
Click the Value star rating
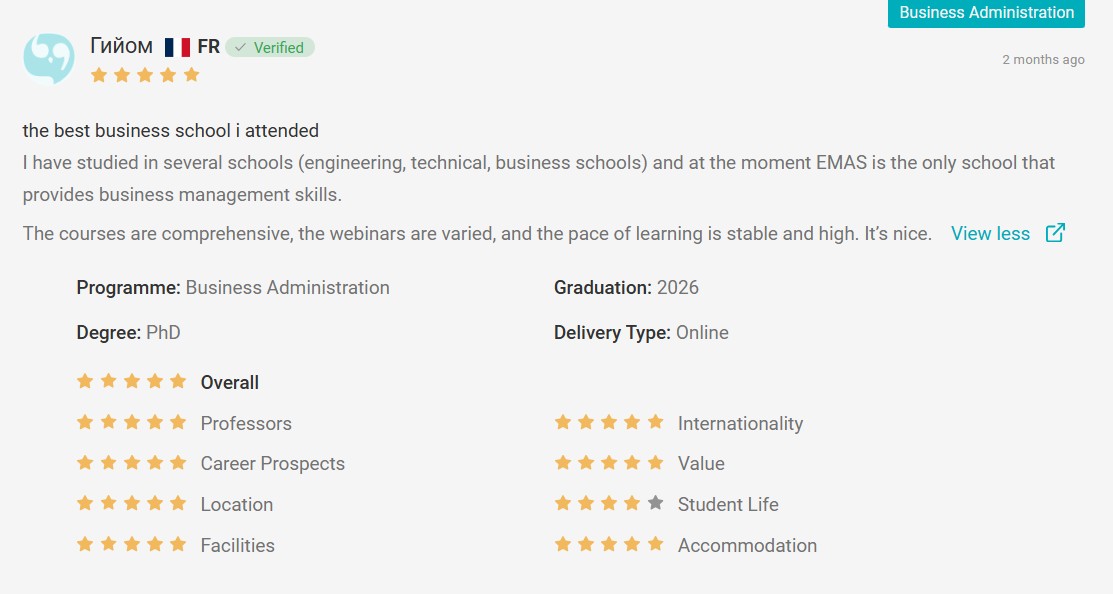609,463
